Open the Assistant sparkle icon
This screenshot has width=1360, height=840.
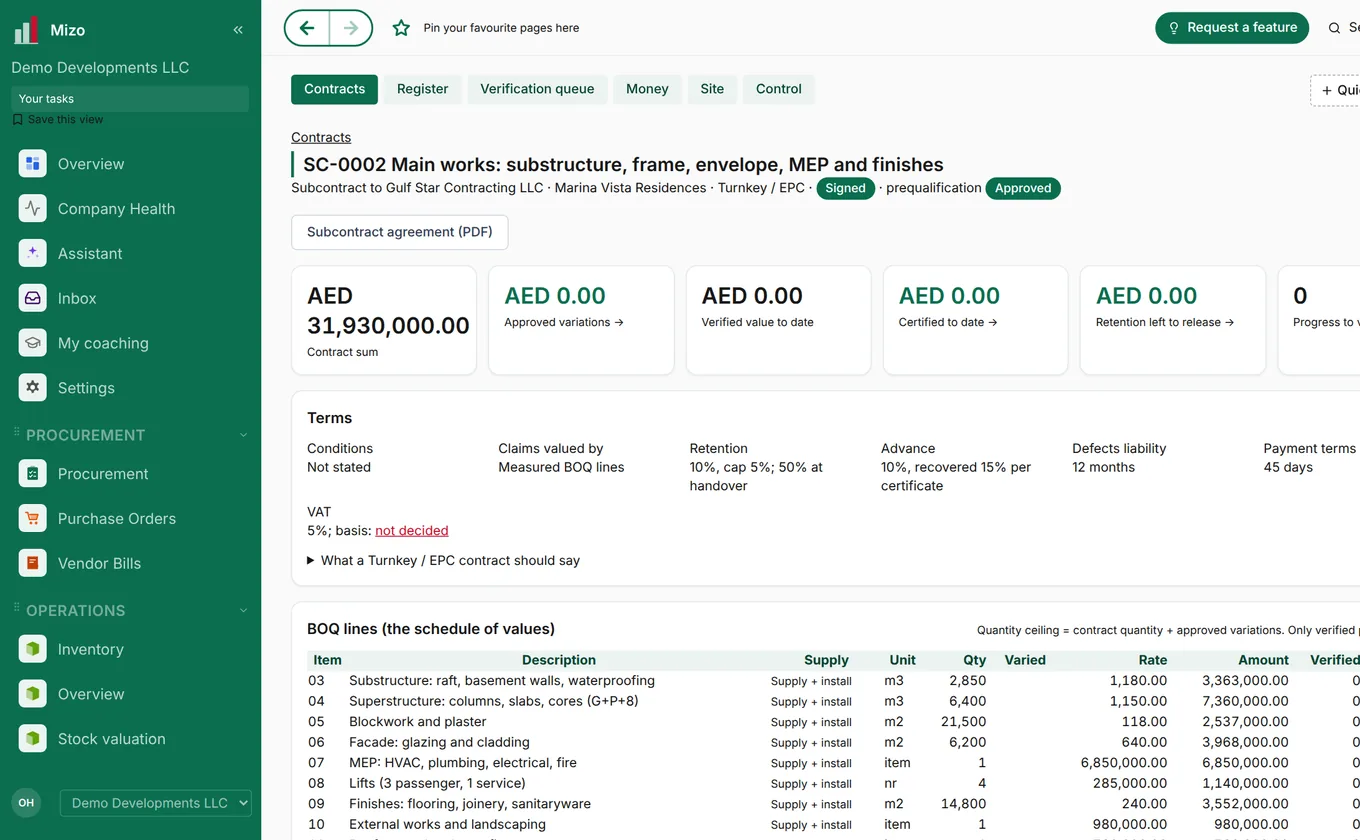pos(33,253)
